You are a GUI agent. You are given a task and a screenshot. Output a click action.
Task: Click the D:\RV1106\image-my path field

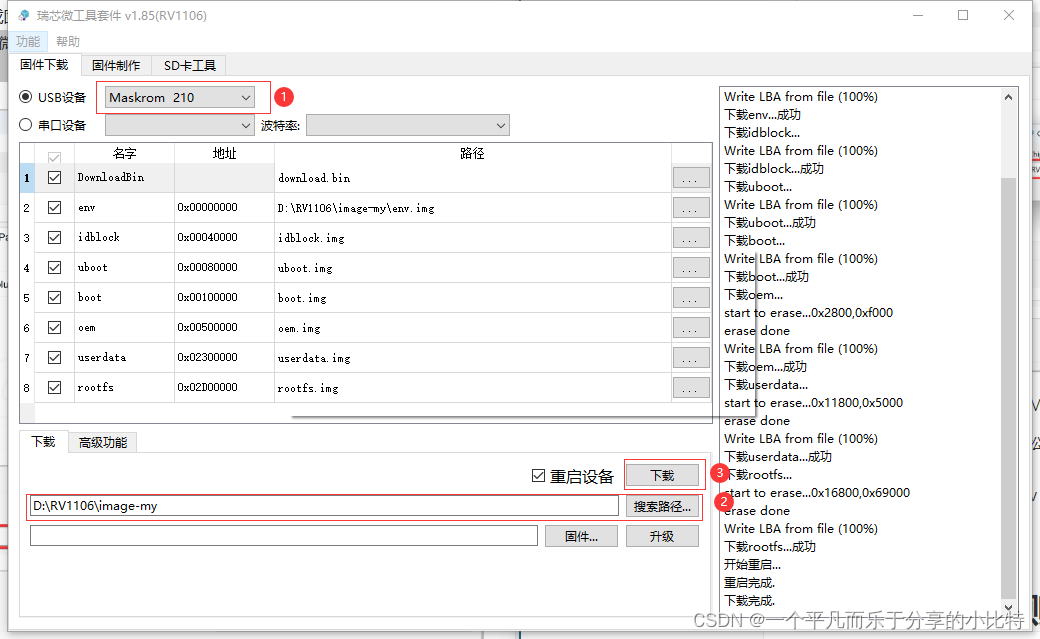pos(324,506)
